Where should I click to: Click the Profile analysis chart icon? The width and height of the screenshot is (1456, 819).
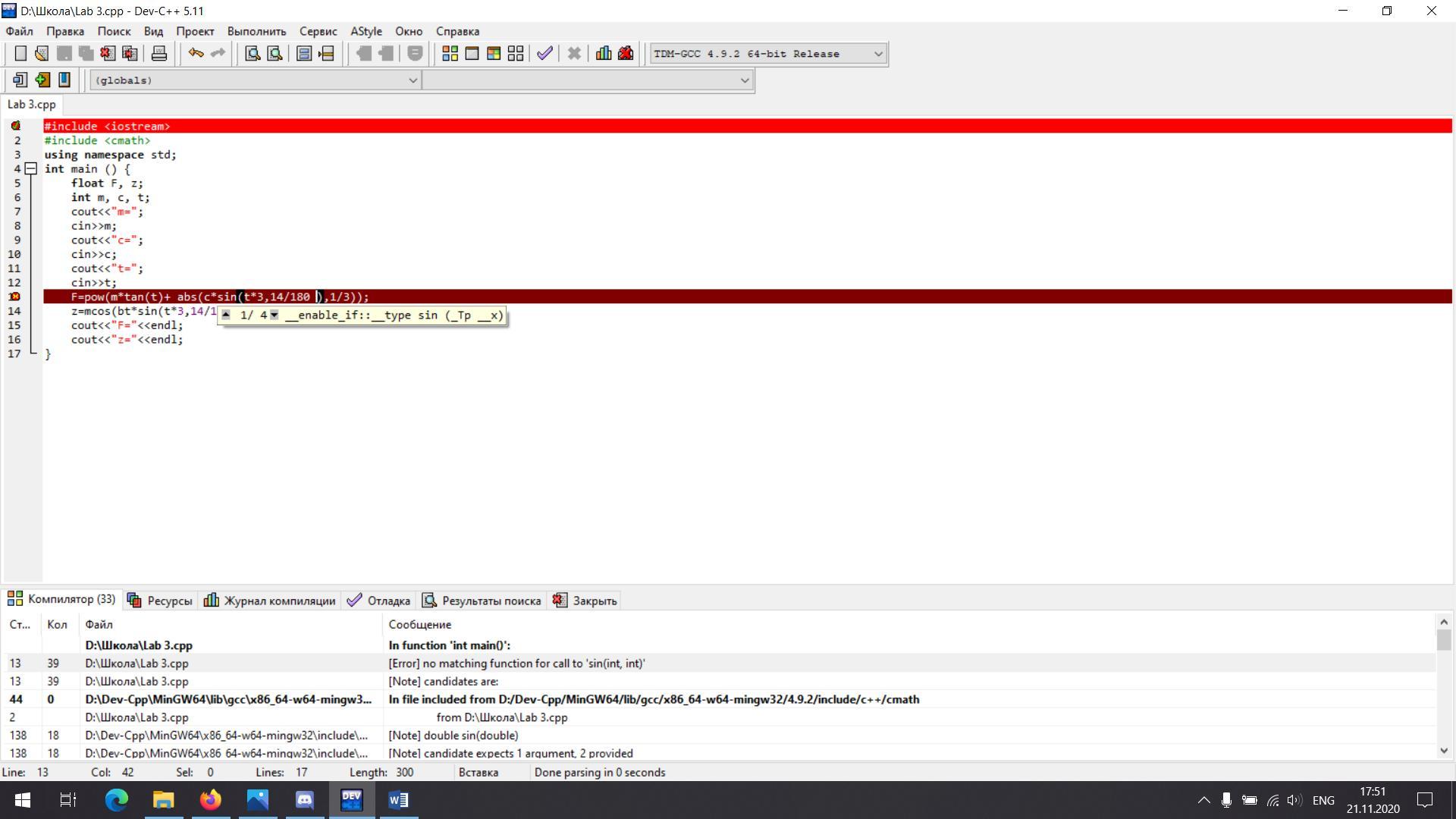[604, 54]
